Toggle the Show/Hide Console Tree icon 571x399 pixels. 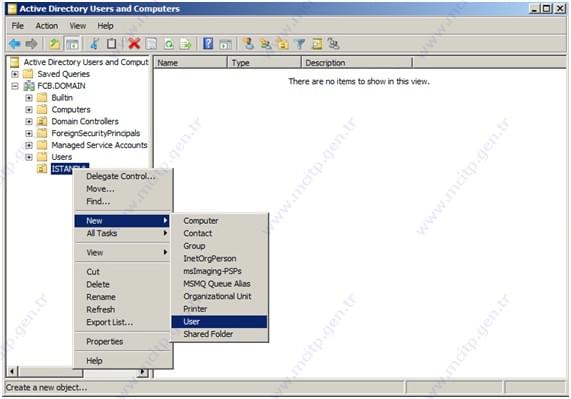tap(72, 44)
